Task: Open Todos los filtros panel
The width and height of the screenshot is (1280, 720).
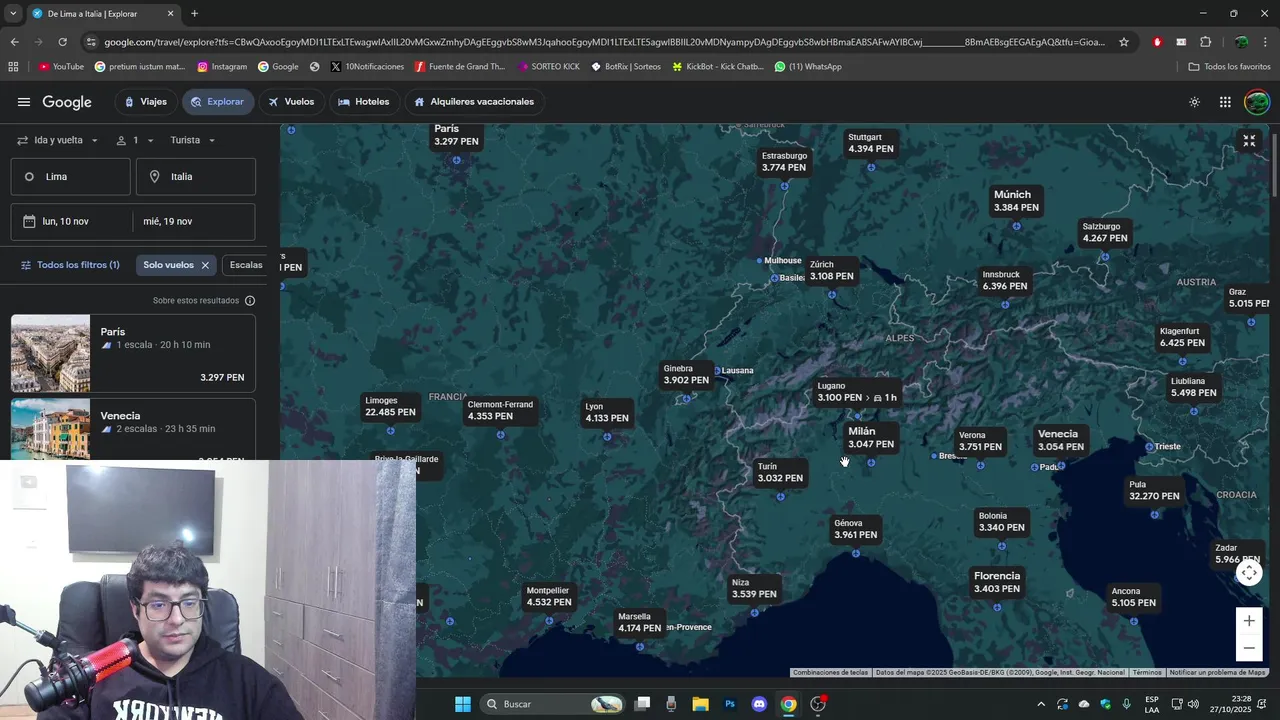Action: point(70,265)
